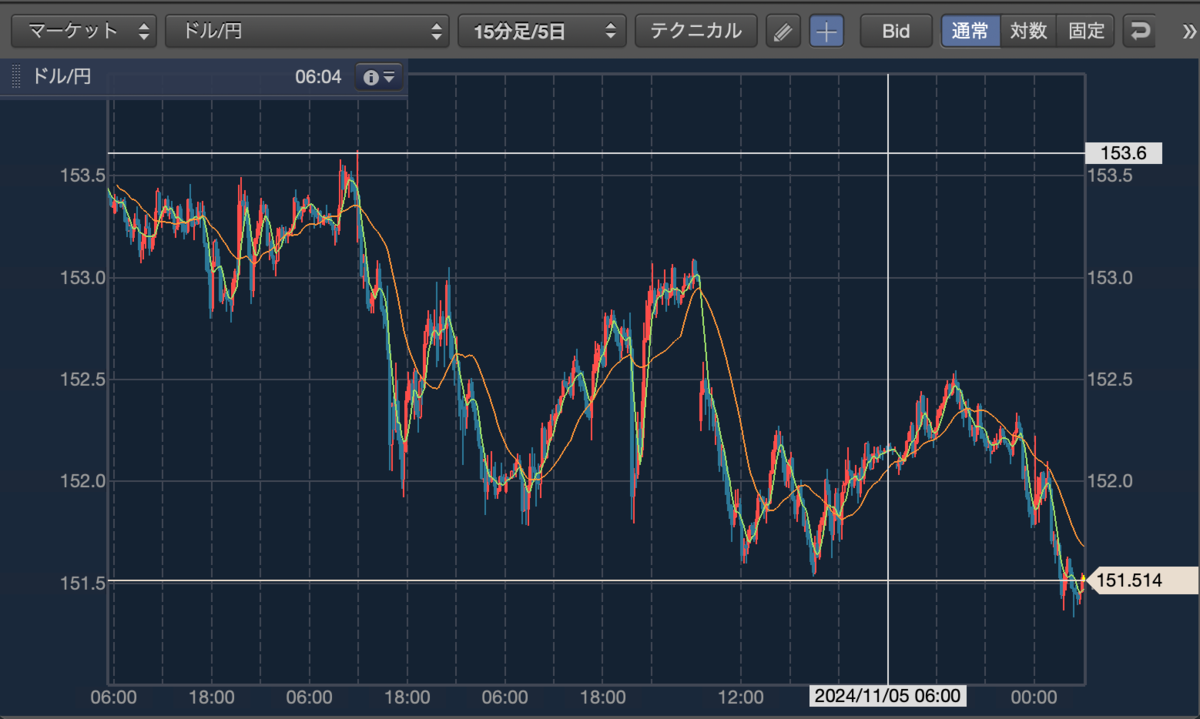Click the 06:04 time in panel header
Viewport: 1200px width, 719px height.
(x=318, y=77)
